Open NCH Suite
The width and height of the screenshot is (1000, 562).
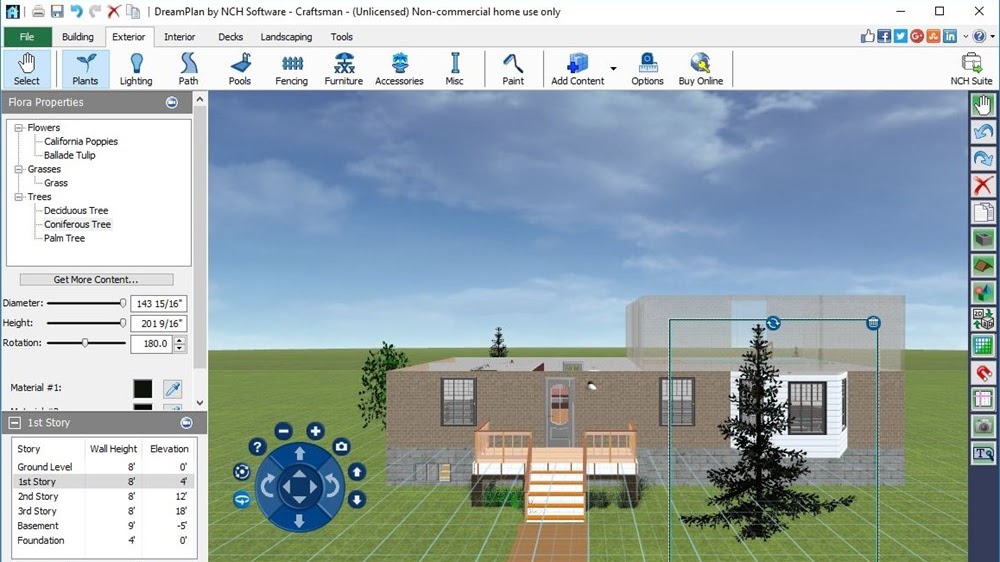(x=971, y=69)
